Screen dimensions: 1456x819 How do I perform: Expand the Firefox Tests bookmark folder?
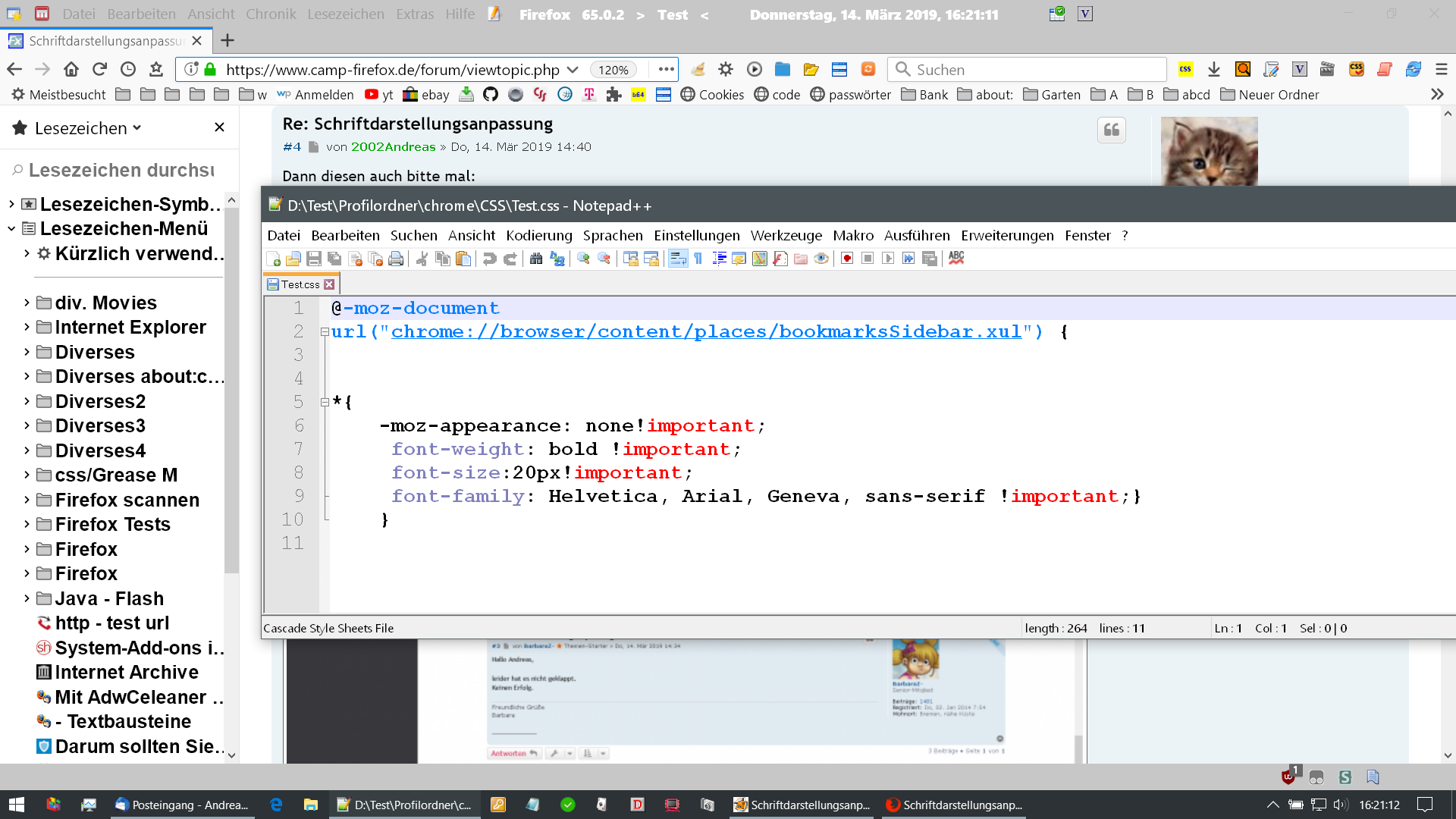tap(27, 524)
